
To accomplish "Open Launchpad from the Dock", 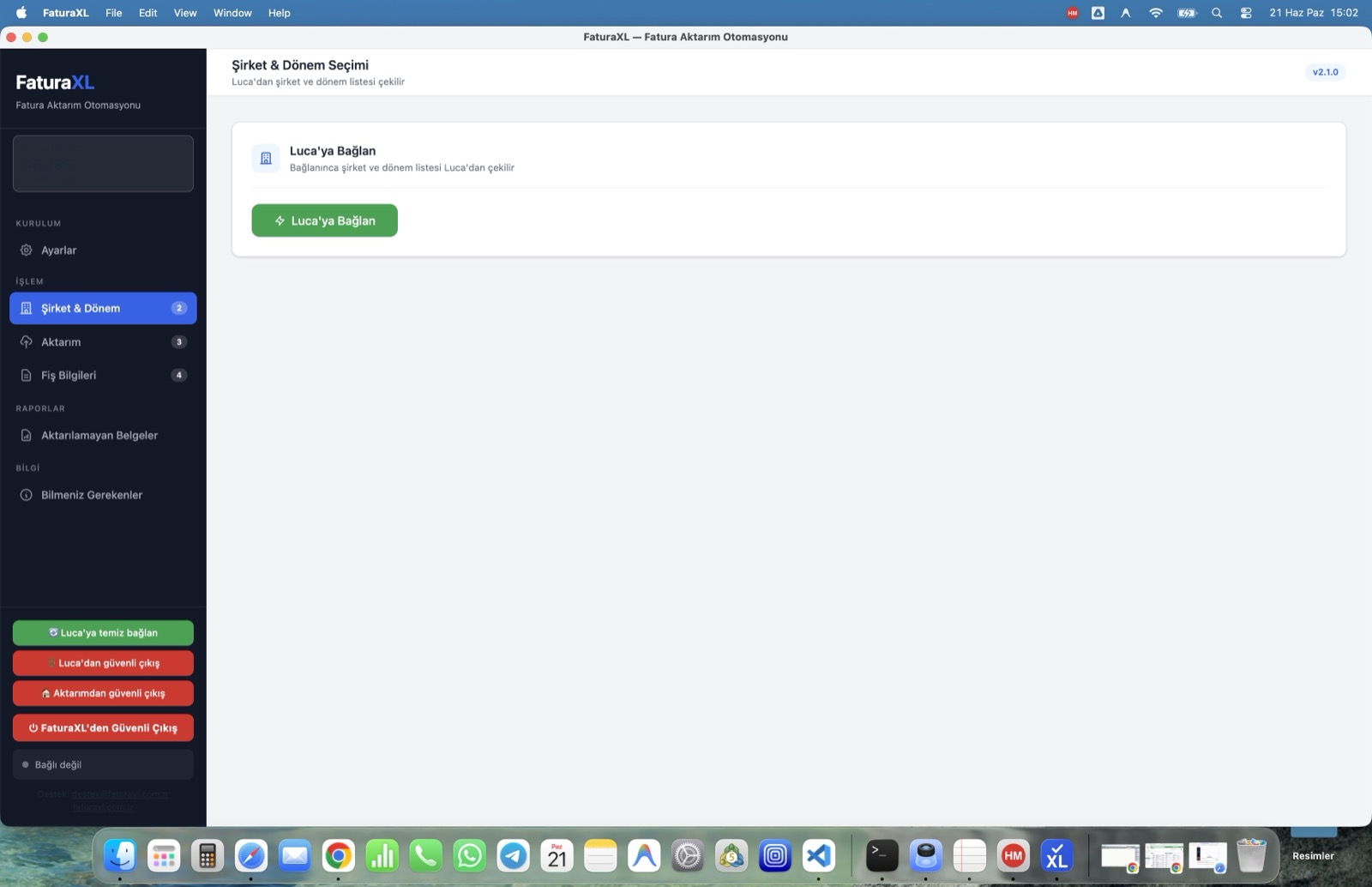I will [x=164, y=855].
